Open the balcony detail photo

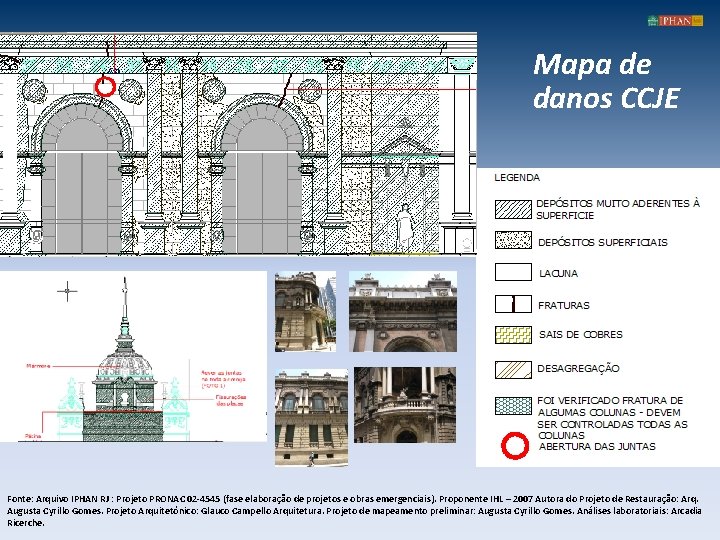click(x=405, y=405)
